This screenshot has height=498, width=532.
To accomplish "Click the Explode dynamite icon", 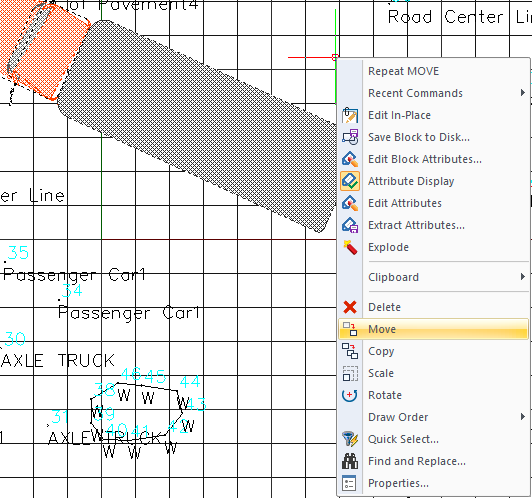I will (x=350, y=247).
